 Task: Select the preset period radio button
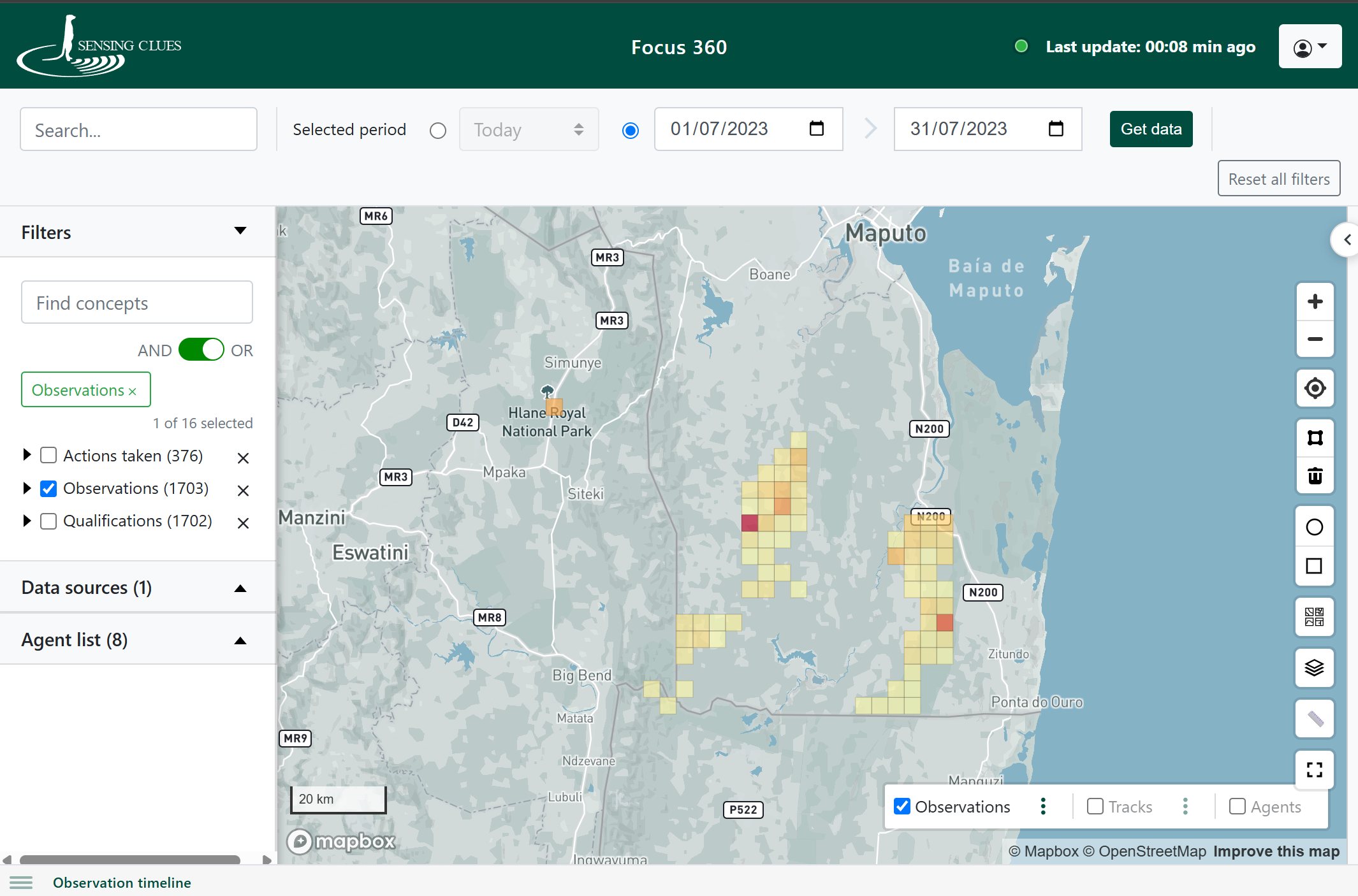[437, 131]
